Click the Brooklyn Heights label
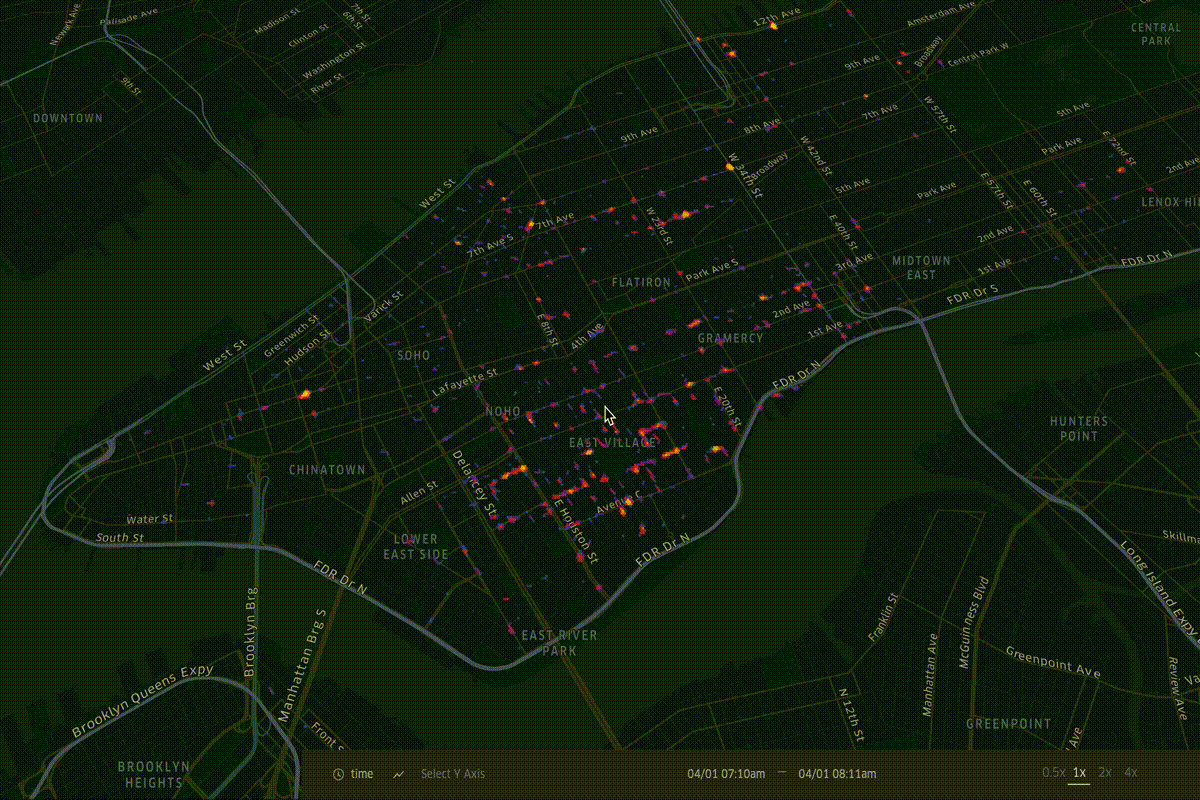1200x800 pixels. 153,774
